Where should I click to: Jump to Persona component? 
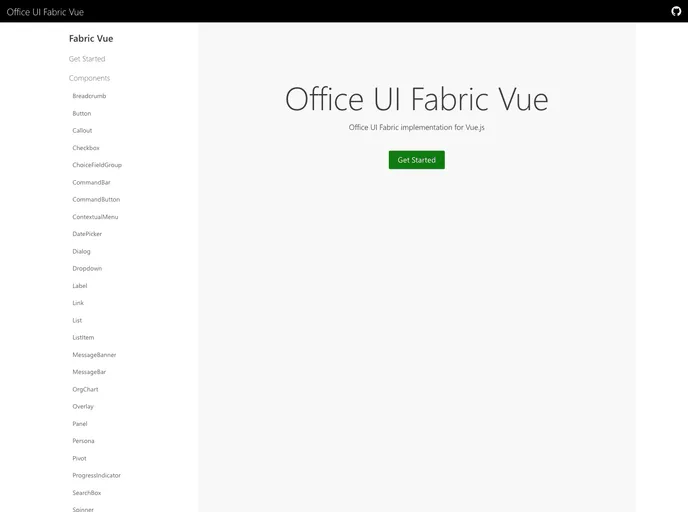[x=83, y=441]
